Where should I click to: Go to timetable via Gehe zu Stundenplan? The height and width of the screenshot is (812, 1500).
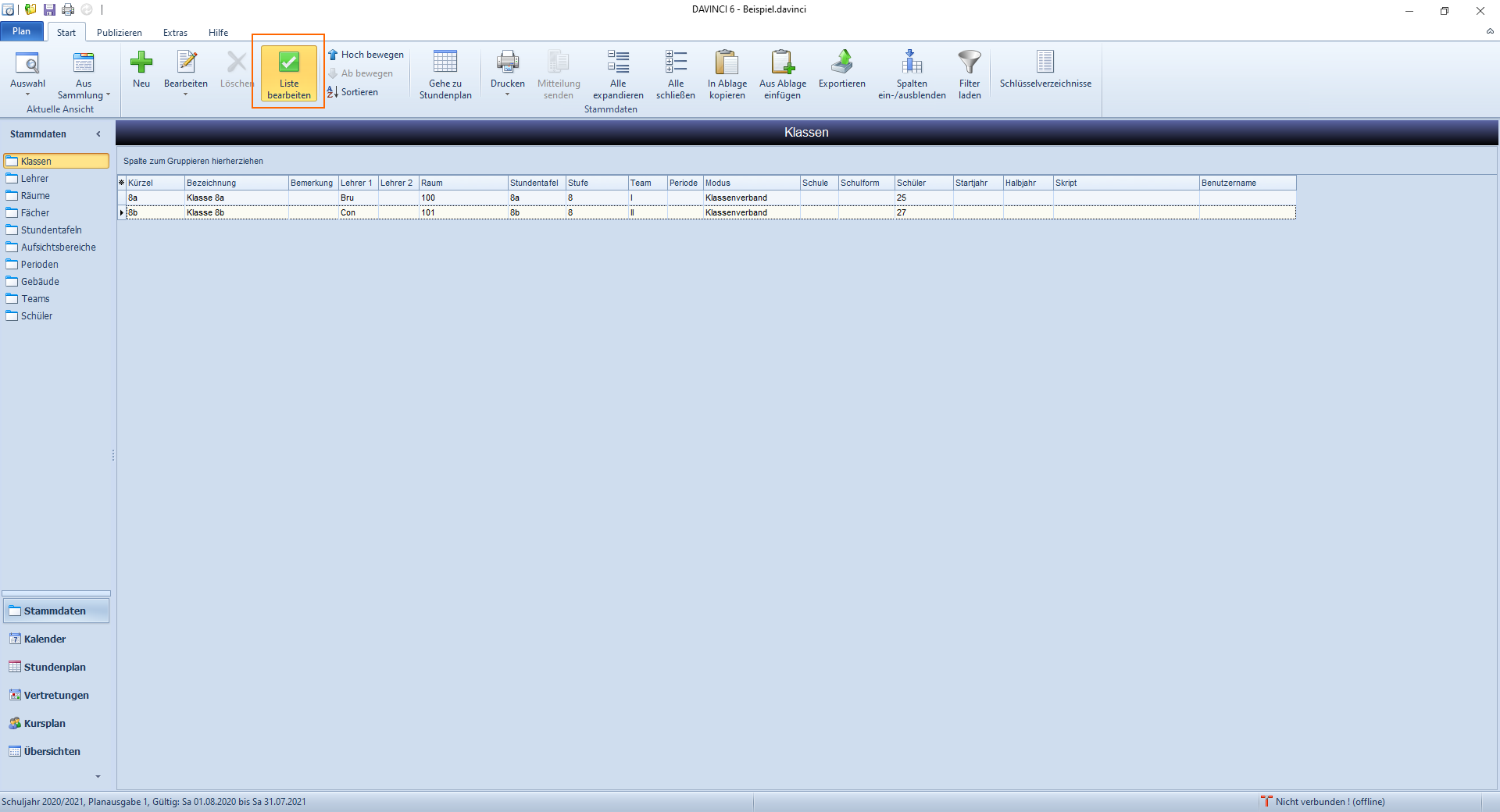(445, 74)
